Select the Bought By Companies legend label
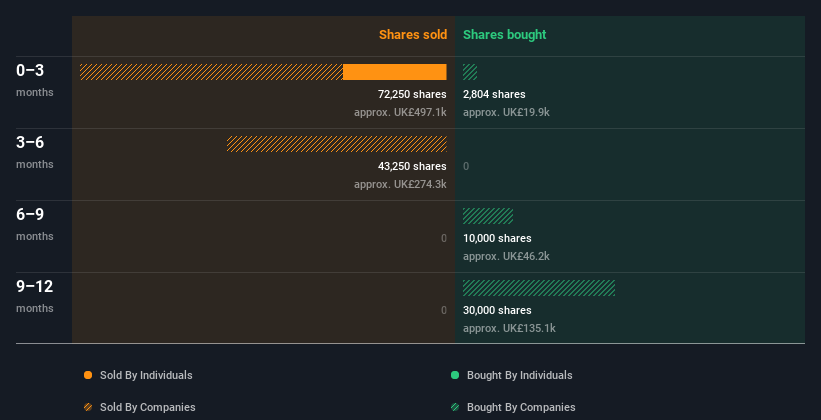Viewport: 821px width, 420px height. [x=521, y=407]
